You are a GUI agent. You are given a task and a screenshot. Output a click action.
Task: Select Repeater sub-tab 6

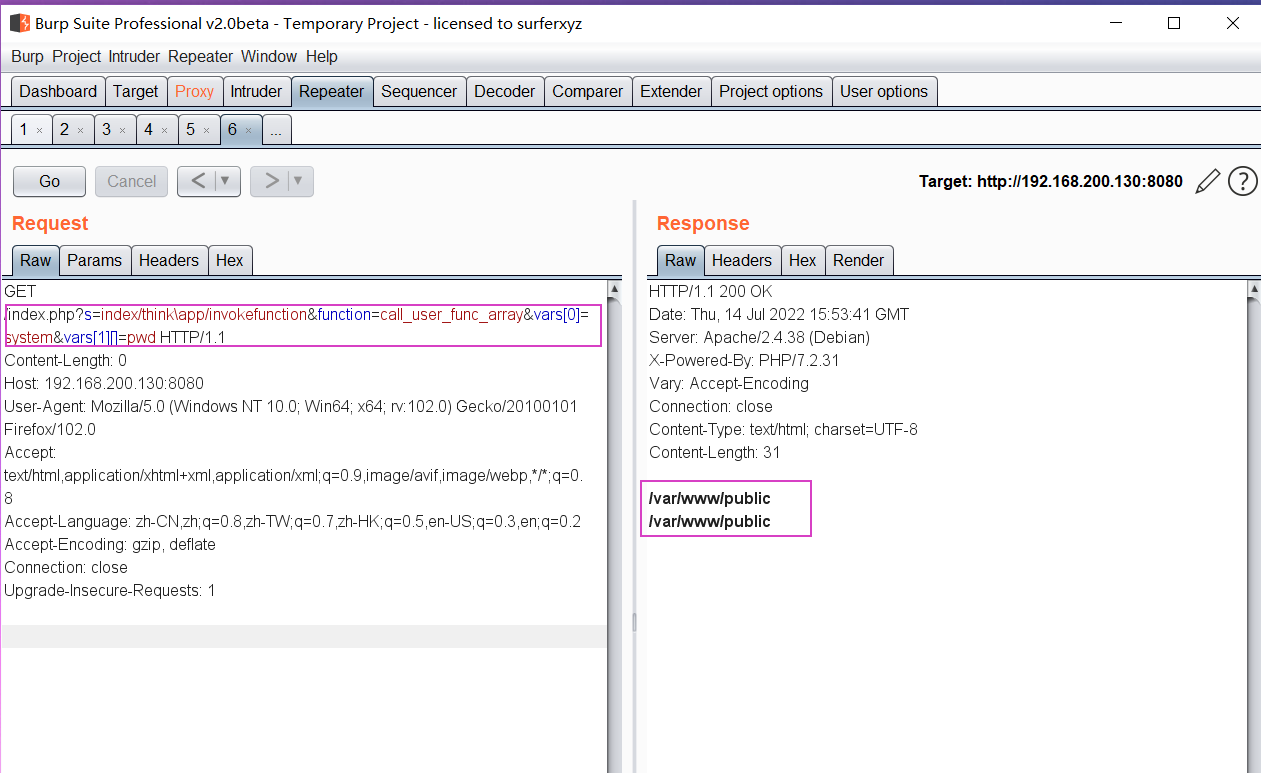[232, 129]
